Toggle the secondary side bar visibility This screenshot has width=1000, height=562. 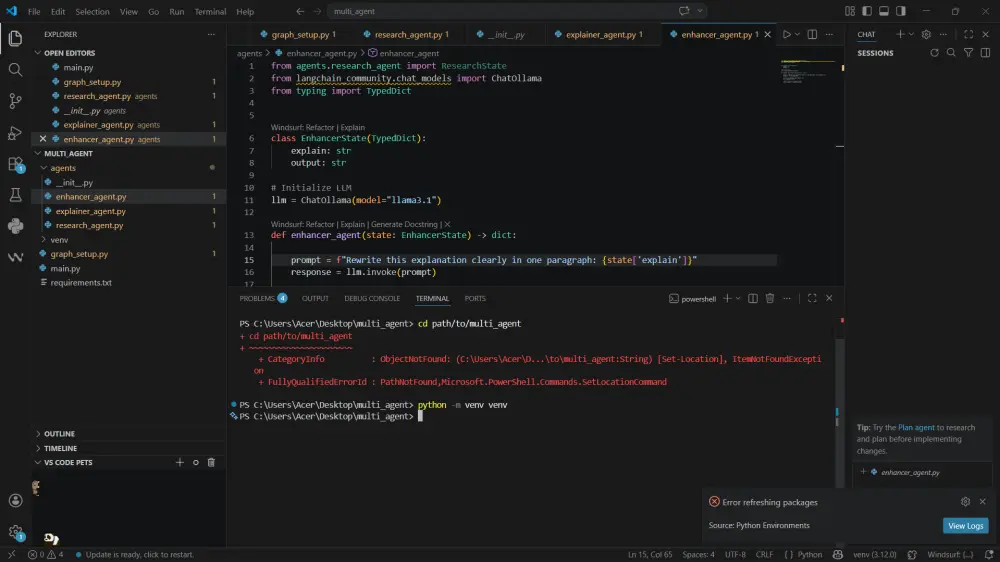point(901,12)
